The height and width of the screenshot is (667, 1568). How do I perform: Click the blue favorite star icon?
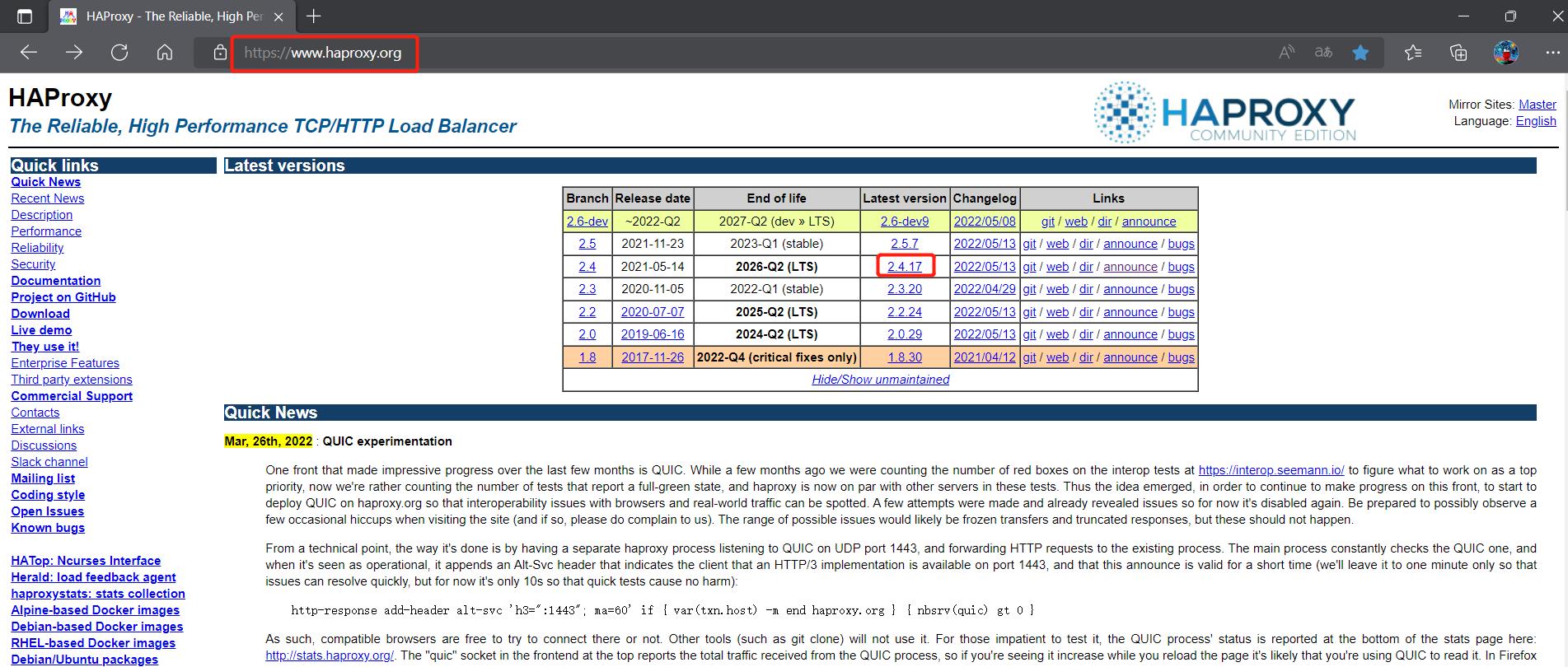pos(1360,53)
